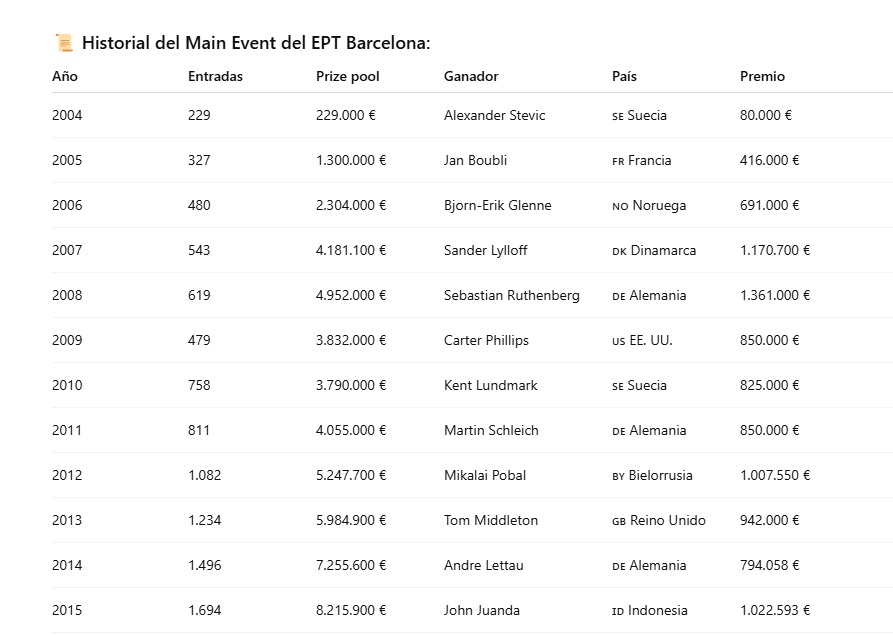The height and width of the screenshot is (635, 893).
Task: Click the prize pool 8.215.900 € cell
Action: pos(351,610)
